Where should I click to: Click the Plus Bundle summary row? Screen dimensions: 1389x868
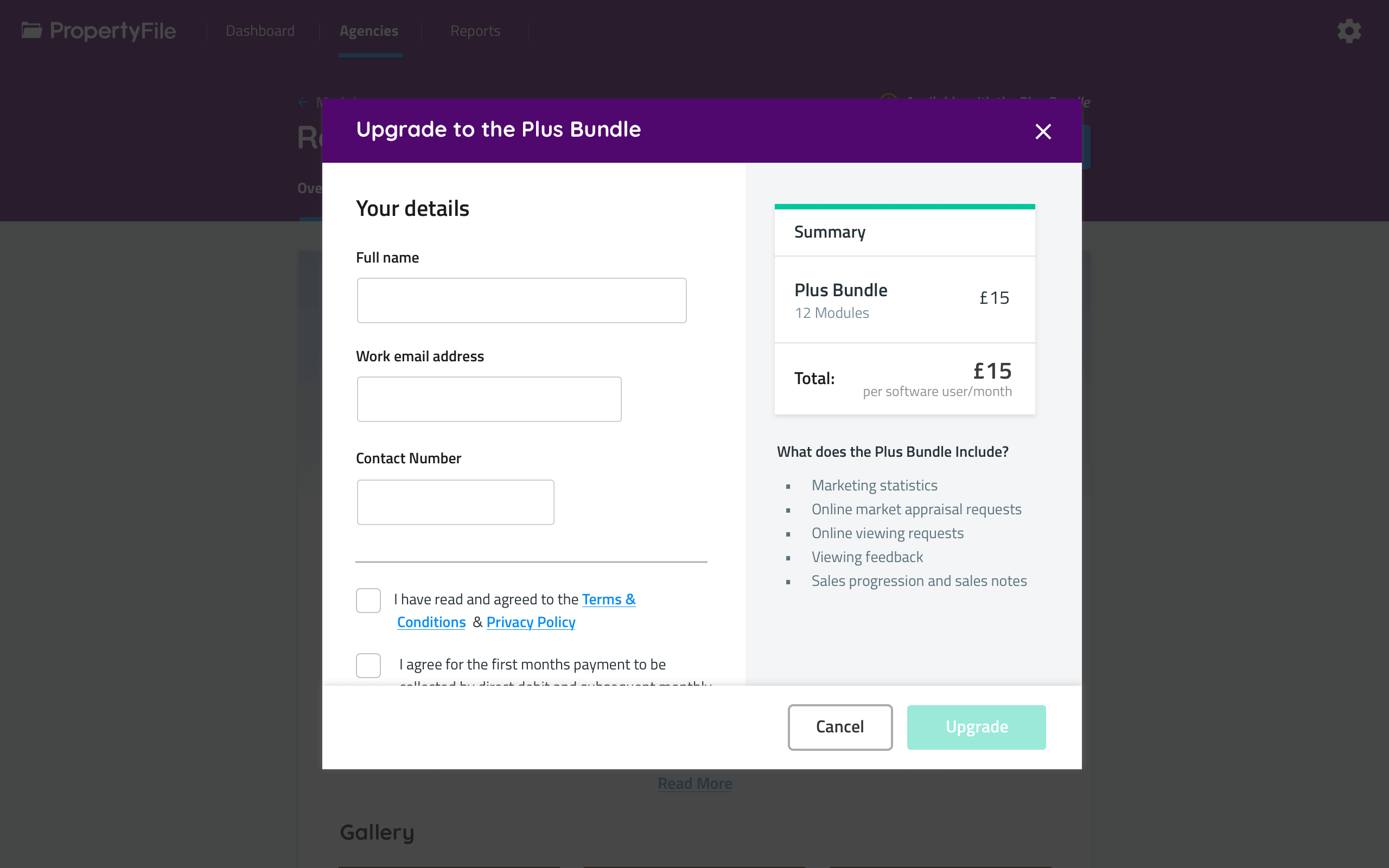(904, 299)
